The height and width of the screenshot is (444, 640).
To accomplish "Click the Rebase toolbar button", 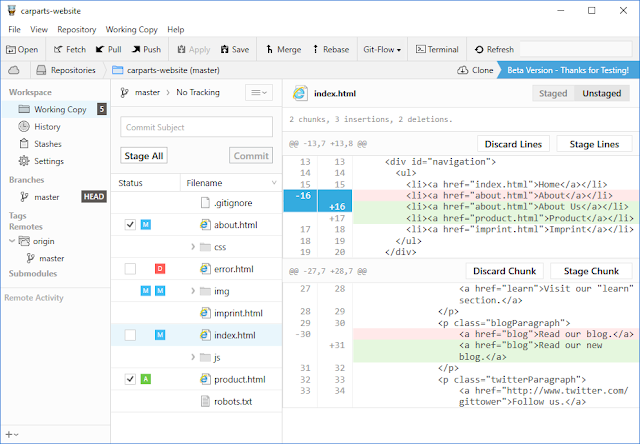I will click(x=331, y=49).
